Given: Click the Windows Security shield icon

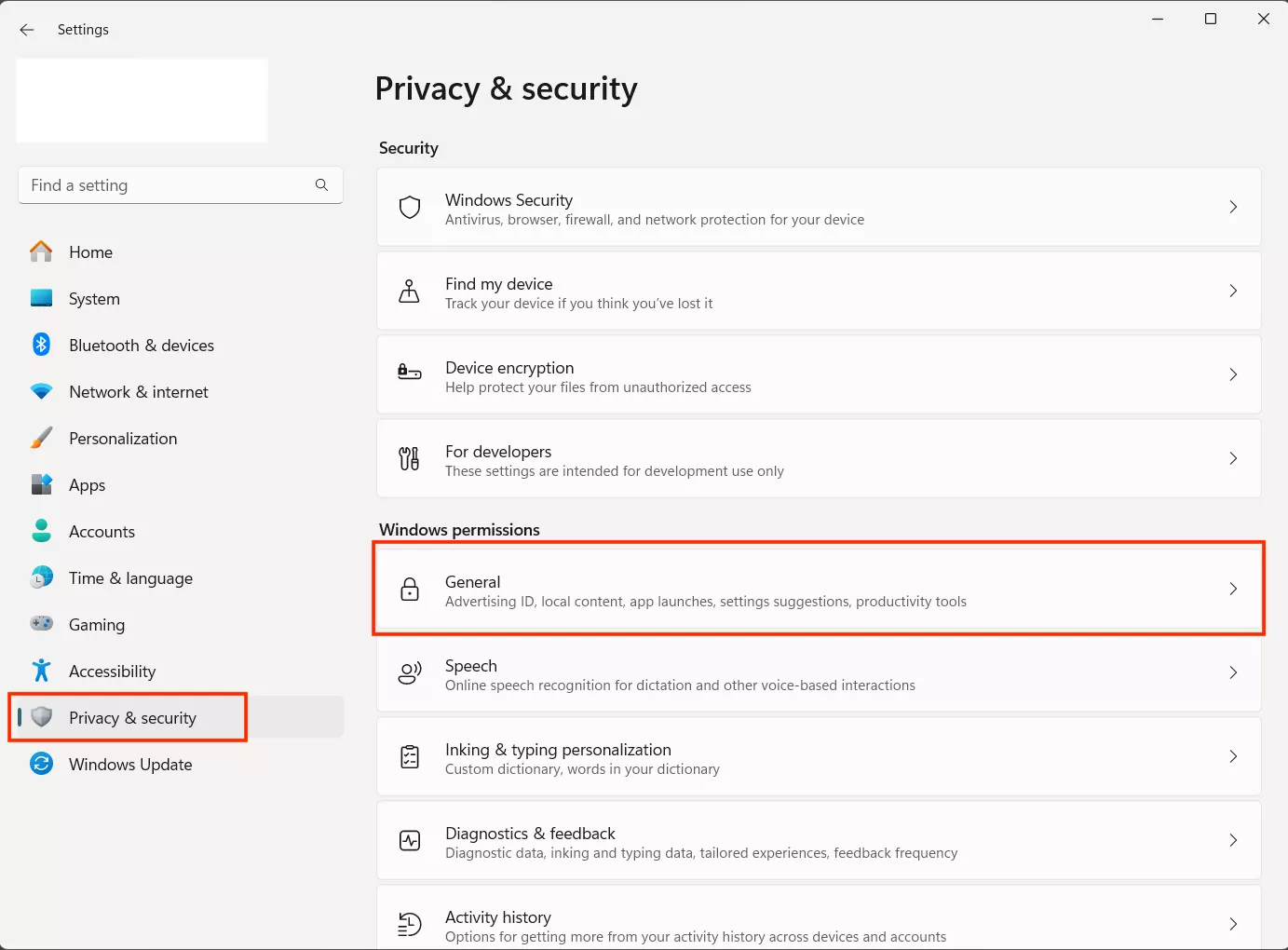Looking at the screenshot, I should tap(410, 208).
